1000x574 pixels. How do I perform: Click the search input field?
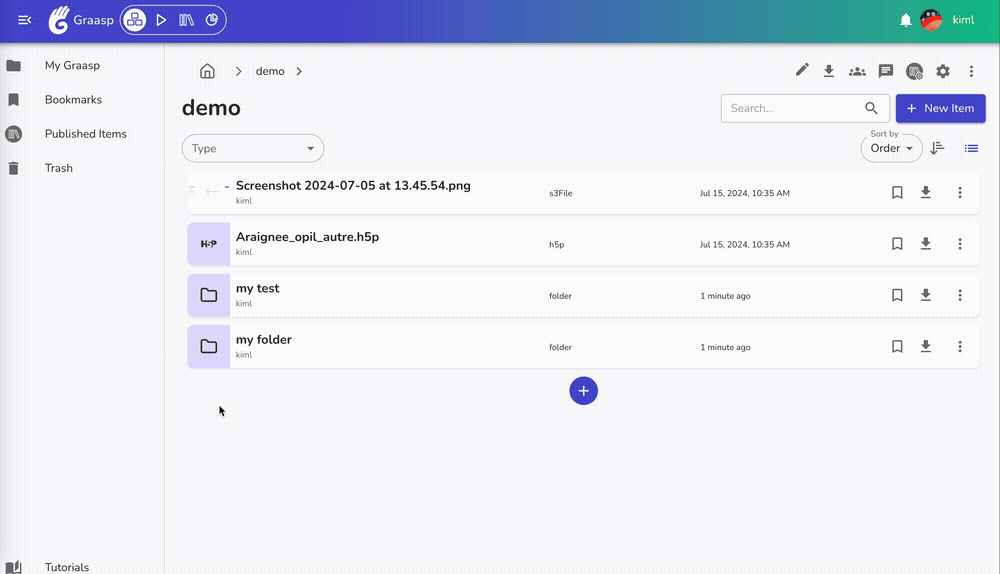point(793,108)
